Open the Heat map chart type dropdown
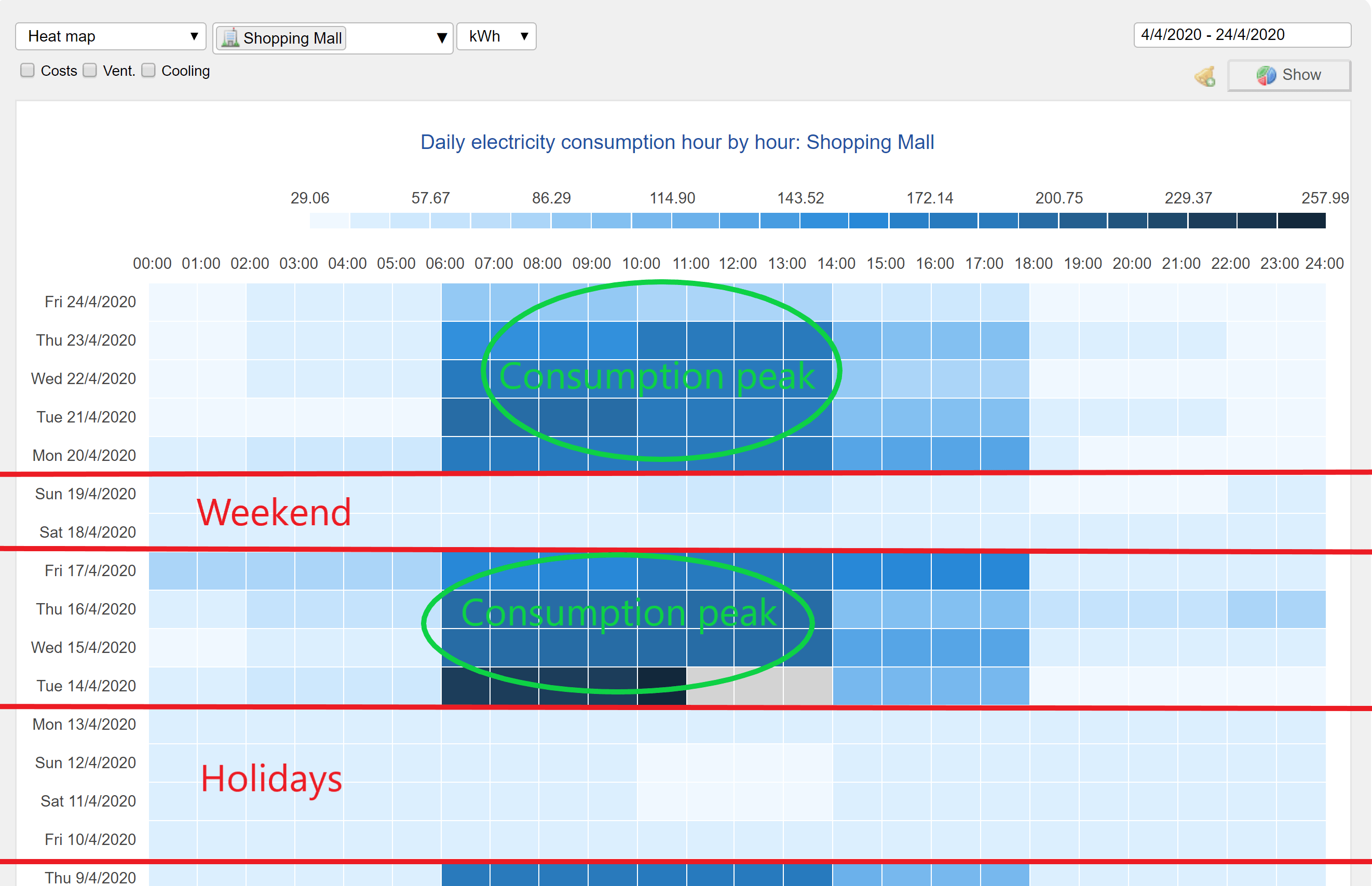Screen dimensions: 1372x886 [x=111, y=36]
